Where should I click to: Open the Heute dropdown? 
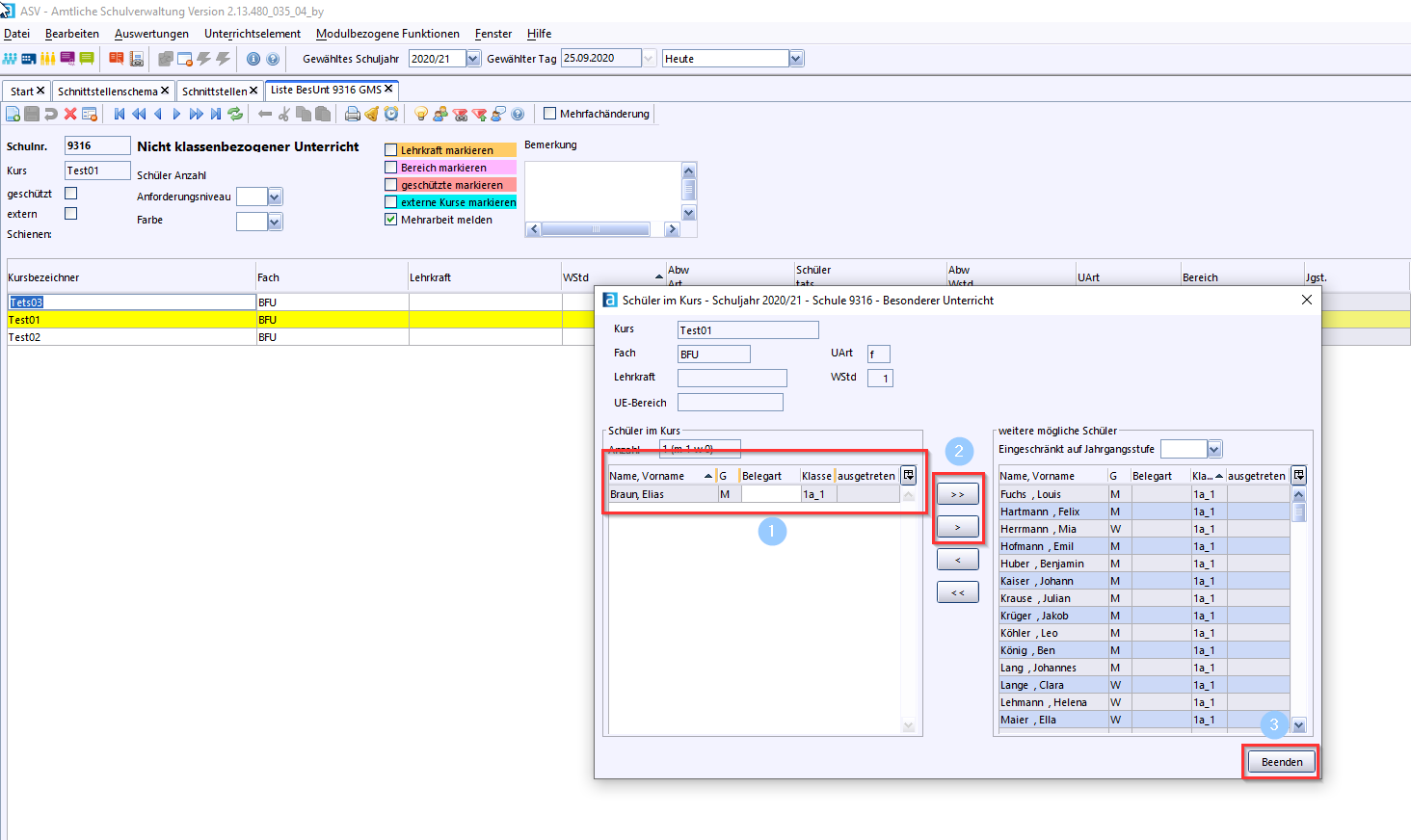[796, 59]
